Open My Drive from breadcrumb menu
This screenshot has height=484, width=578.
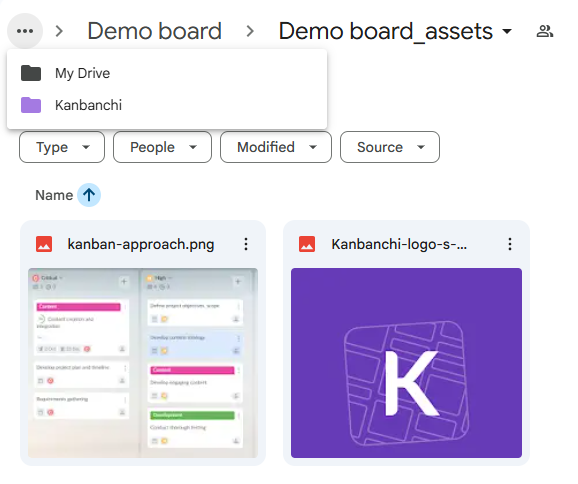click(x=167, y=73)
